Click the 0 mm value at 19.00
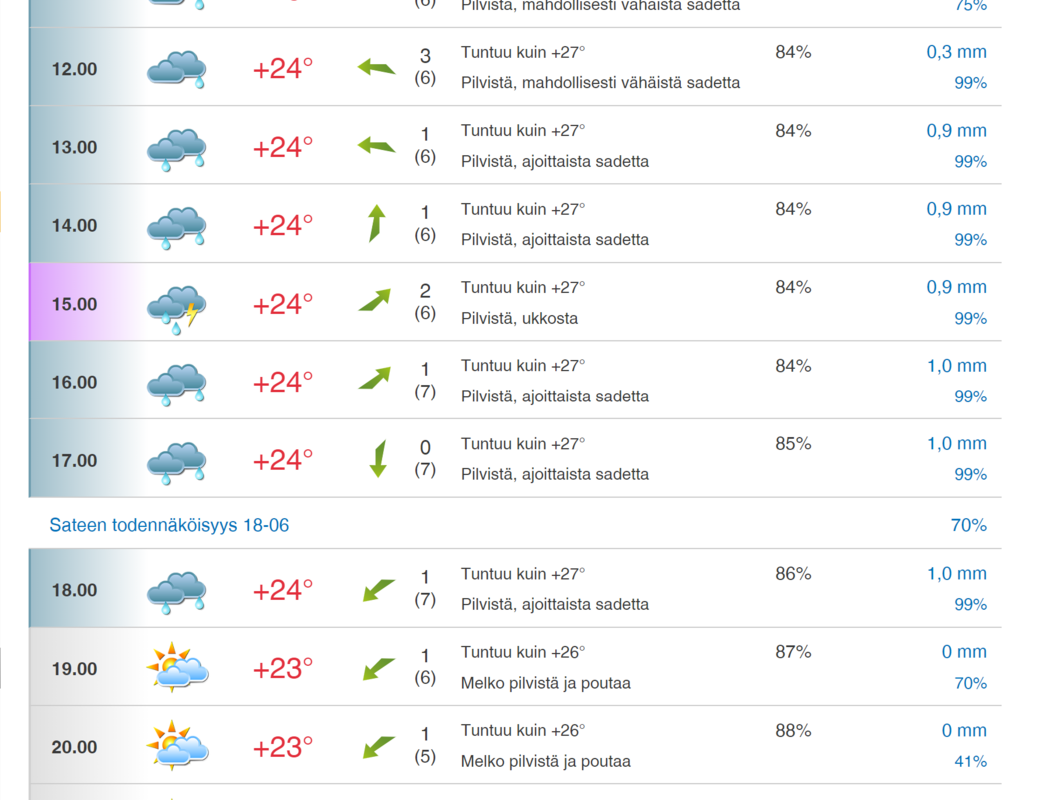The image size is (1057, 800). pyautogui.click(x=964, y=652)
